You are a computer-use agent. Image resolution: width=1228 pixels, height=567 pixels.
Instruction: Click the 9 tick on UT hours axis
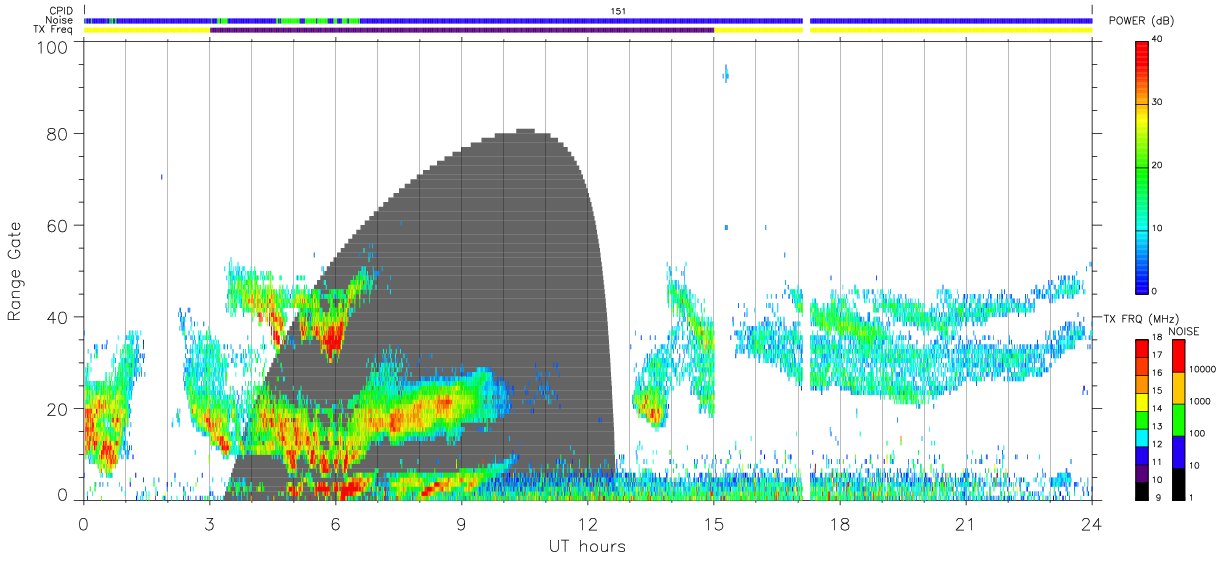[462, 523]
